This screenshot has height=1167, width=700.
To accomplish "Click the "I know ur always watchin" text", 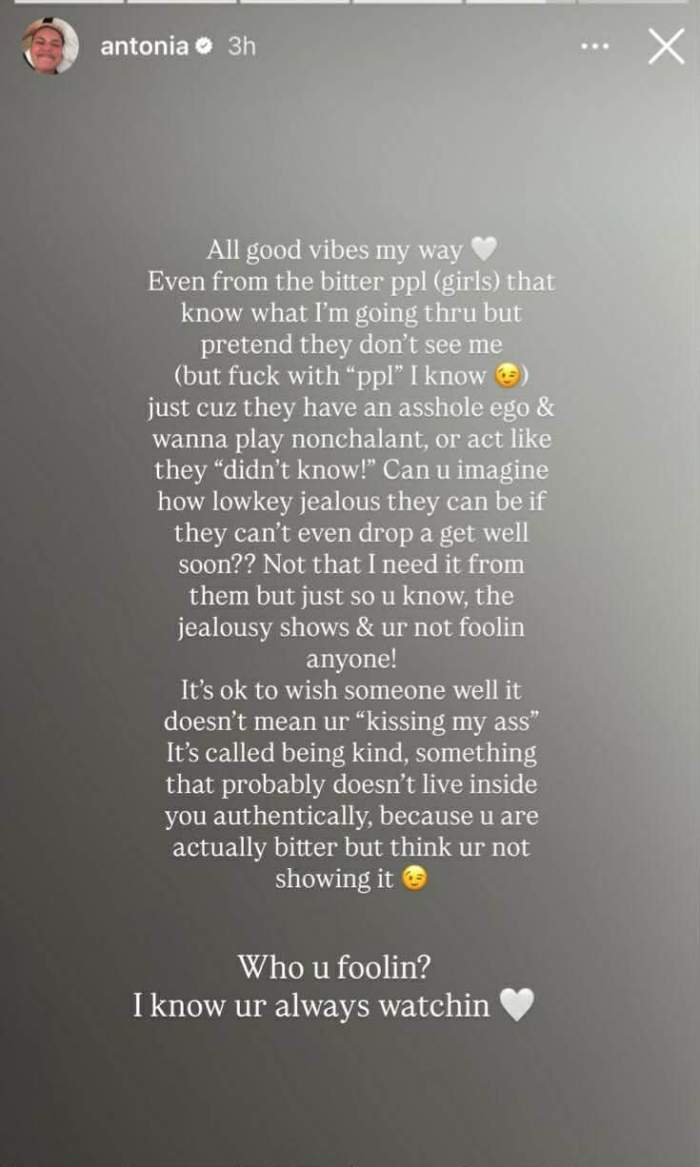I will 311,1006.
